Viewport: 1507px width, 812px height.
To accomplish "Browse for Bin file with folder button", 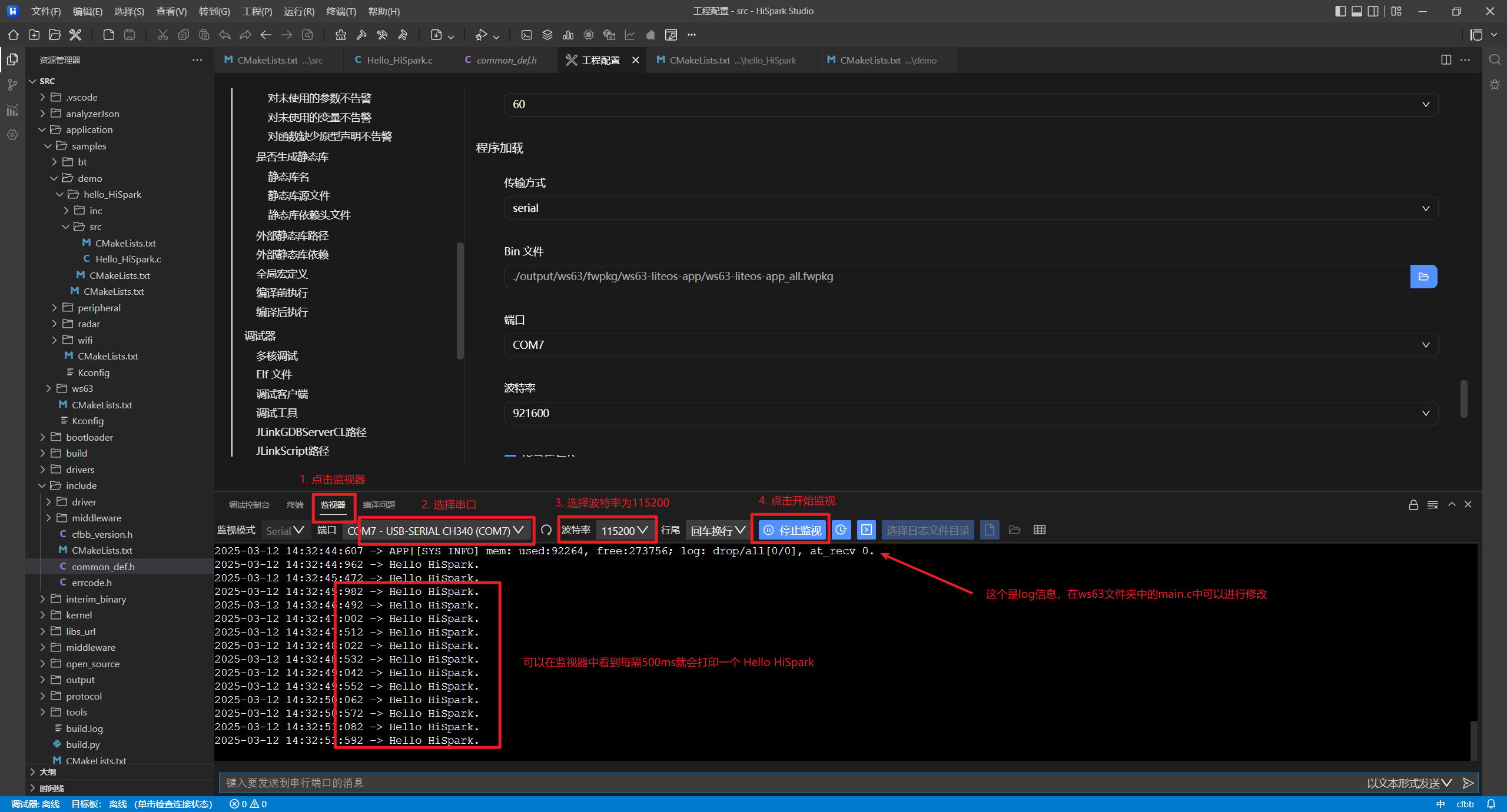I will coord(1423,277).
